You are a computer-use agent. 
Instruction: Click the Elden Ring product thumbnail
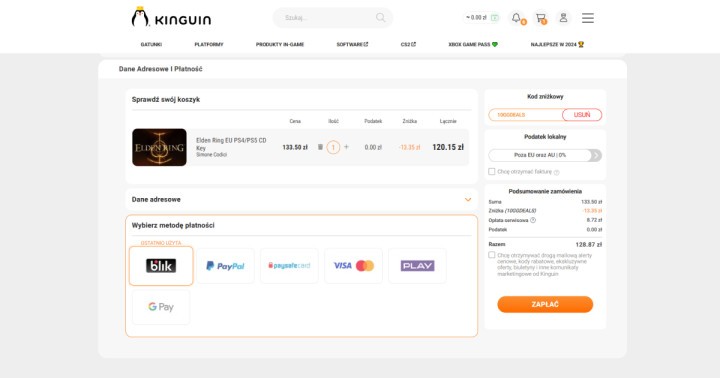coord(159,147)
